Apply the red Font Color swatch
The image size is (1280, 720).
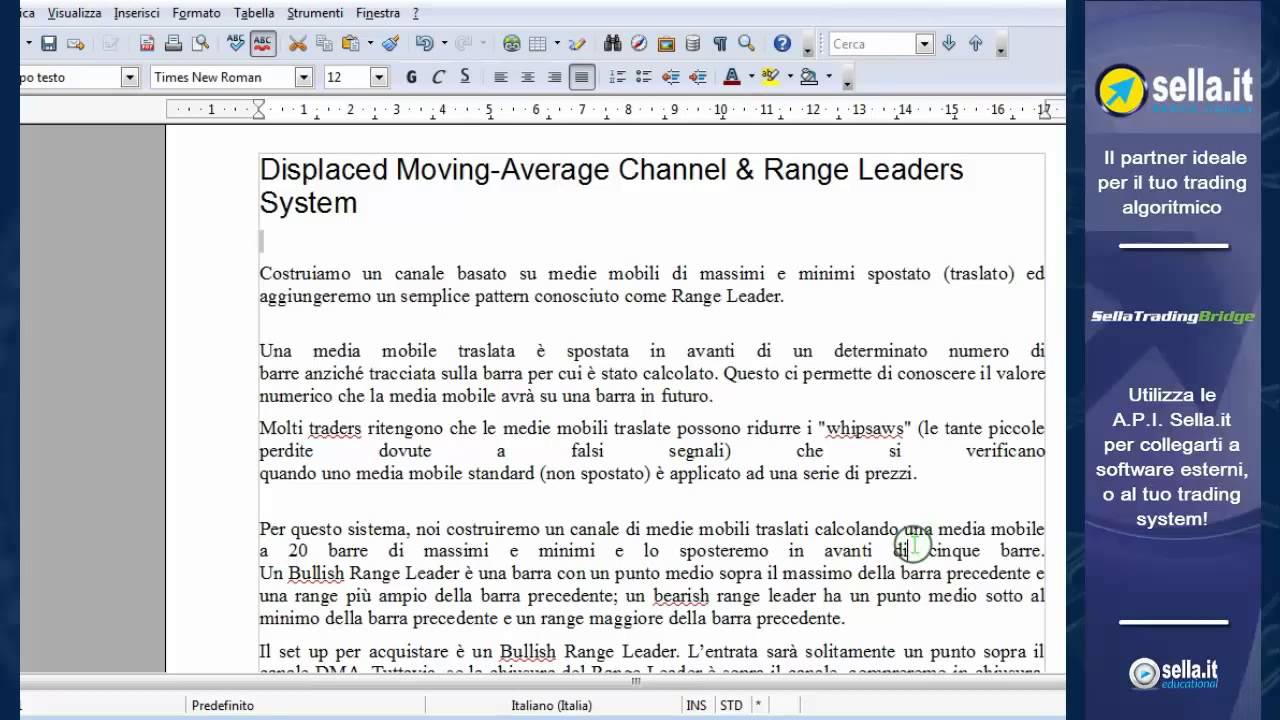732,77
